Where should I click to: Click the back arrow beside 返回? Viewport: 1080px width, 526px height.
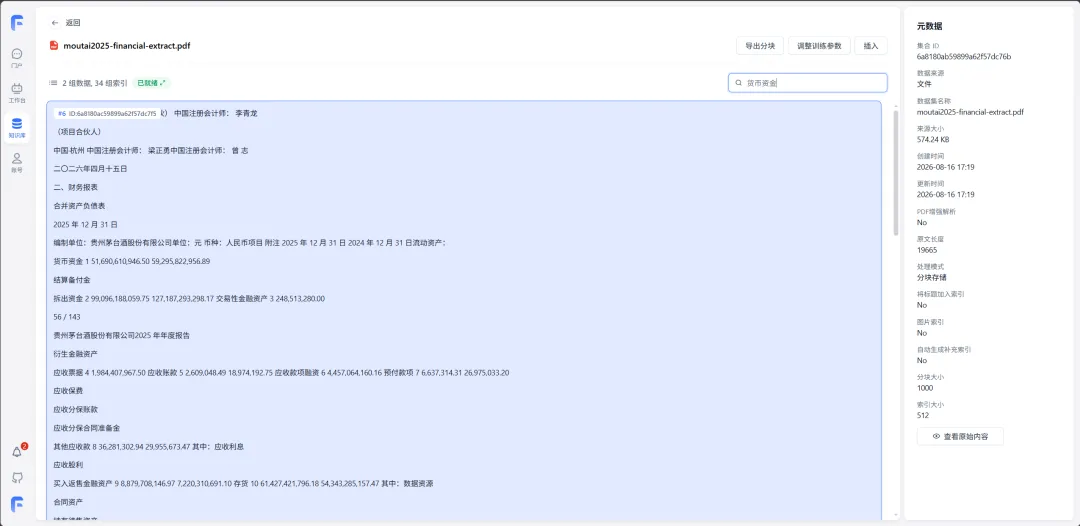click(55, 23)
